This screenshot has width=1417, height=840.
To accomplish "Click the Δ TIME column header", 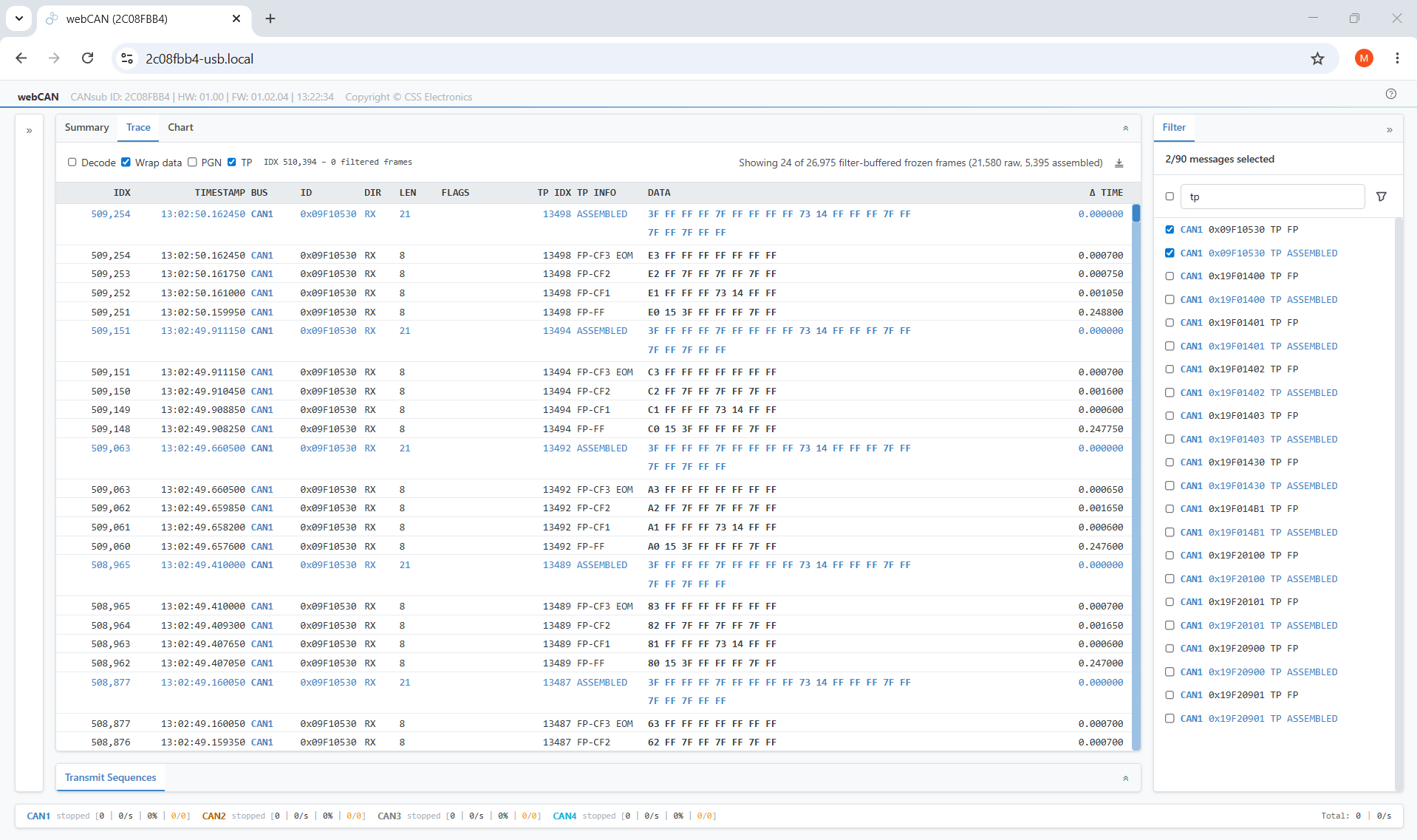I will 1106,193.
